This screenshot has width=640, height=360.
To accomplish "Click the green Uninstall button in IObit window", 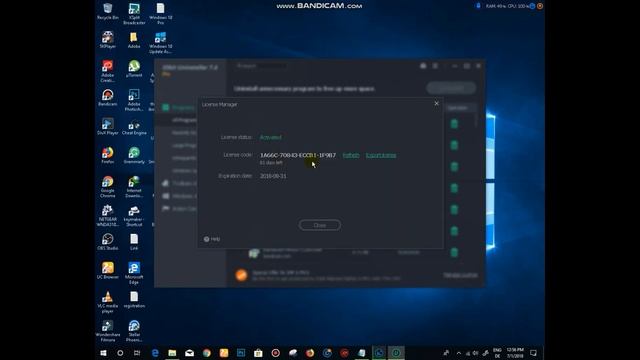I will pos(451,88).
